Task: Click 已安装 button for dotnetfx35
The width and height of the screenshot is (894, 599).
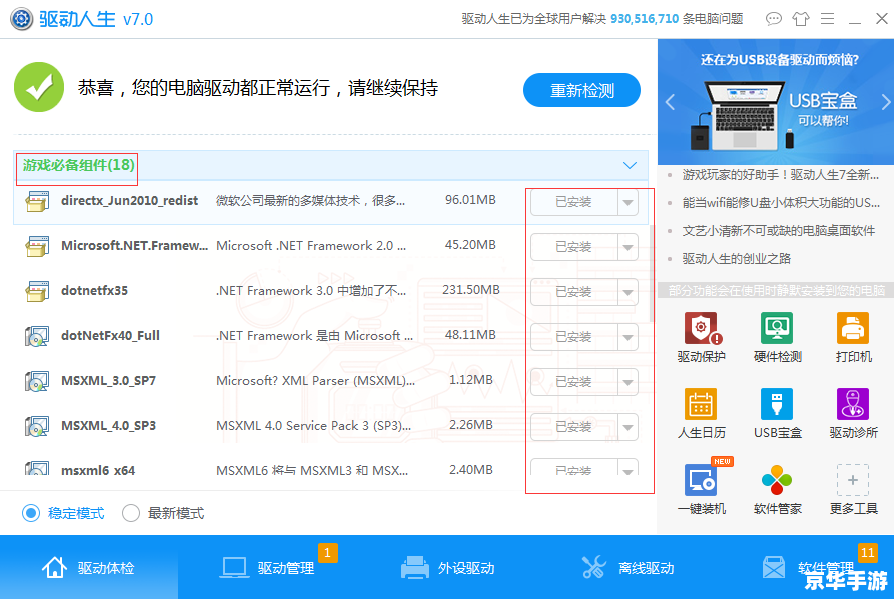Action: coord(574,292)
